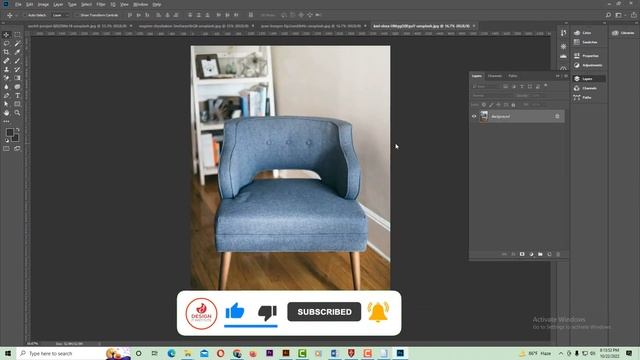Select the Path Selection tool
Viewport: 640px width, 360px height.
pyautogui.click(x=6, y=104)
